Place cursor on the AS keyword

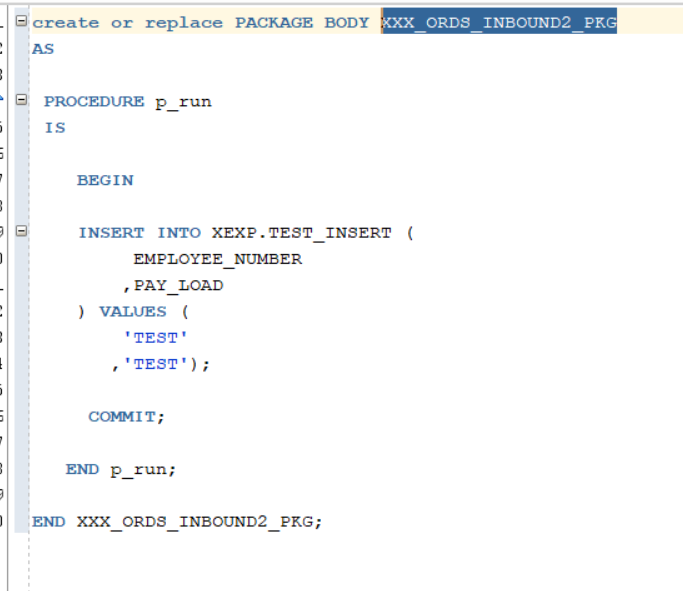[x=43, y=49]
